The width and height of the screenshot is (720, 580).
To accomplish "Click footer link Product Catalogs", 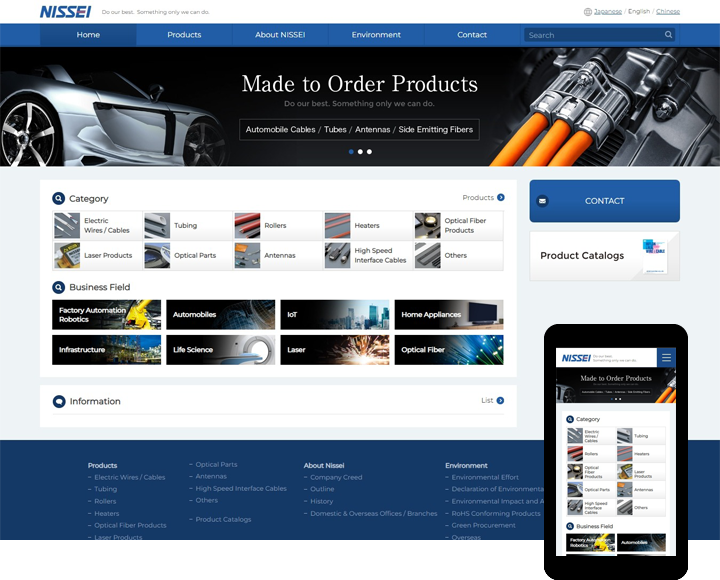I will (223, 519).
